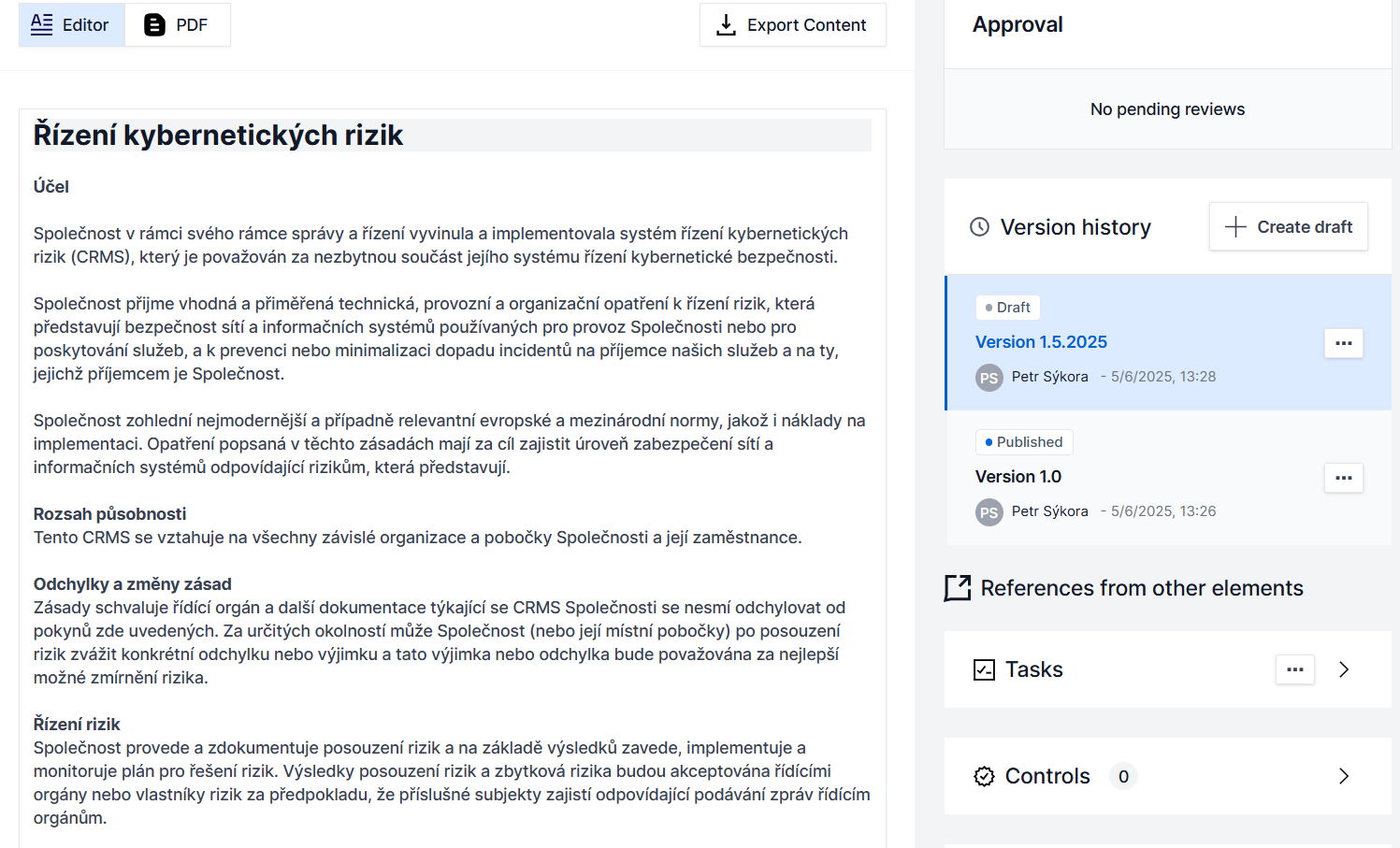Click paragraph starting Zásady schvaluje řídící orgán

tap(440, 642)
